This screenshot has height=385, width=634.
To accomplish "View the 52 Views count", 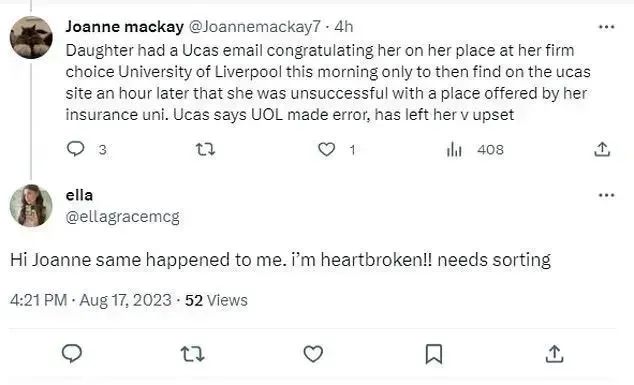I will (216, 300).
